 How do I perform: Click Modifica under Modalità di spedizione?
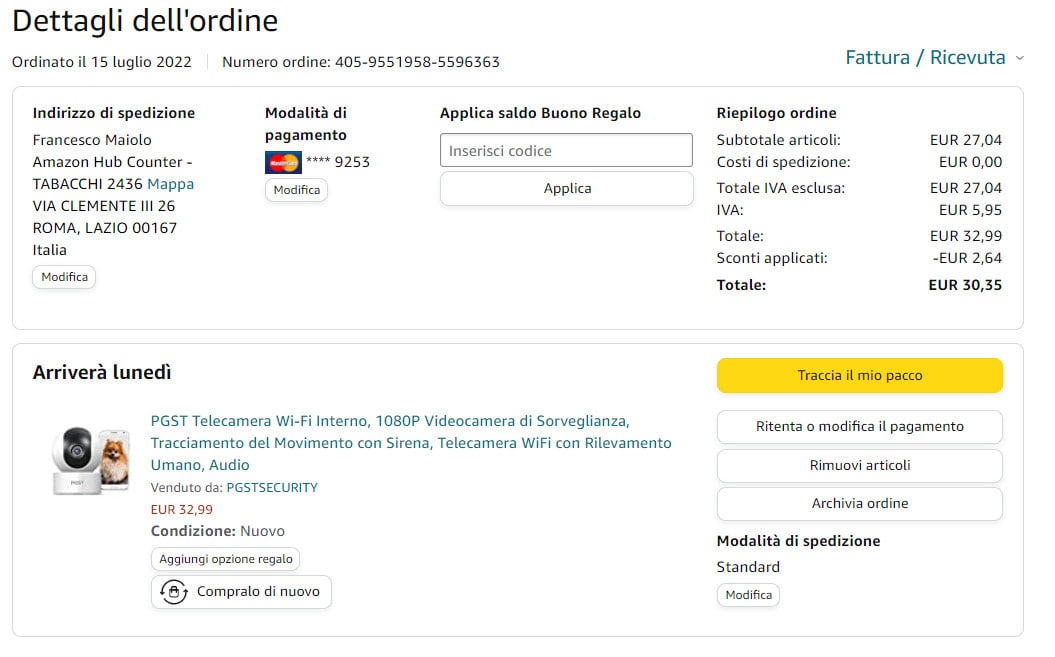click(748, 595)
